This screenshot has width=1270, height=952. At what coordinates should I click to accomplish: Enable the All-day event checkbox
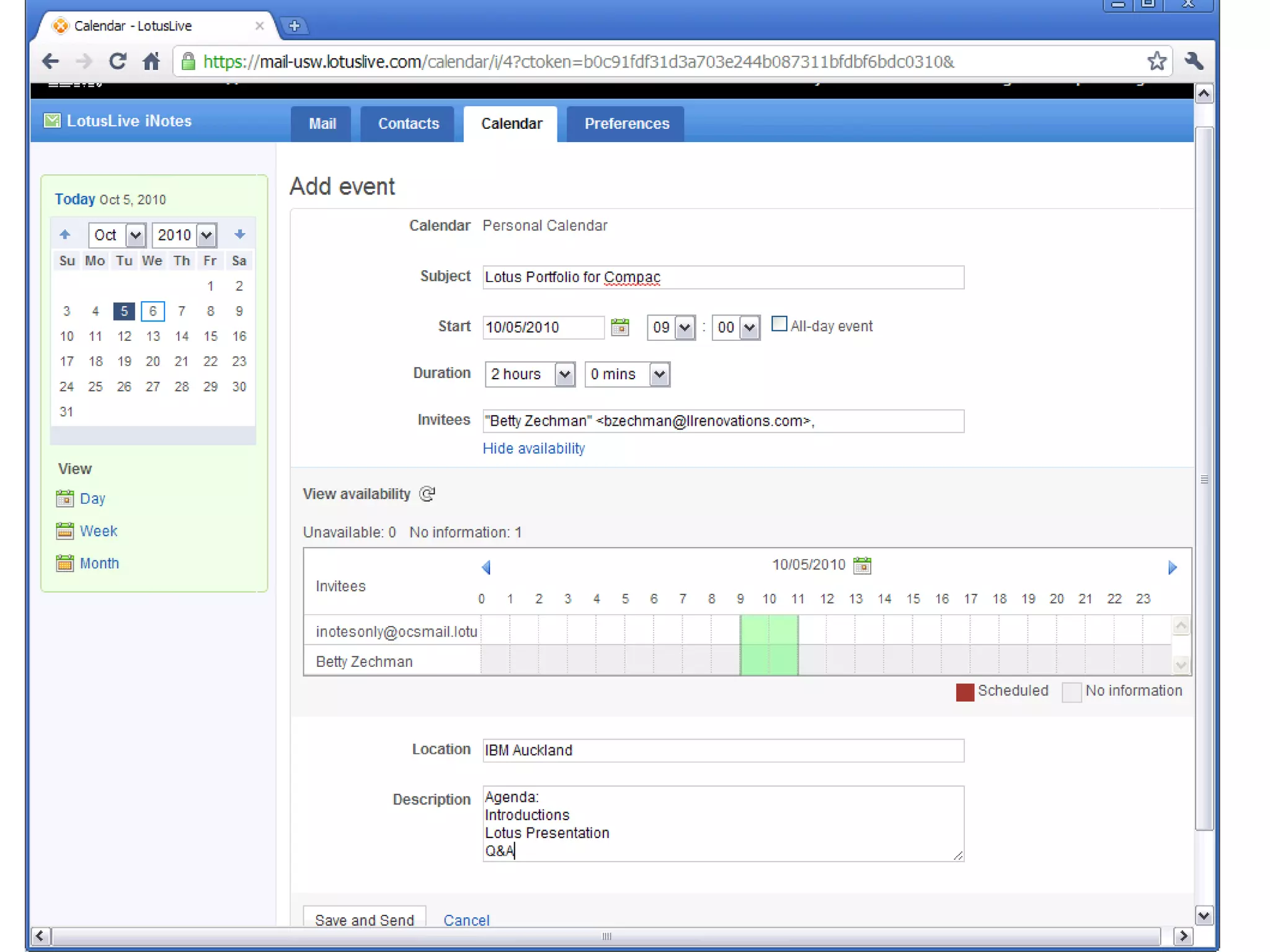point(779,324)
